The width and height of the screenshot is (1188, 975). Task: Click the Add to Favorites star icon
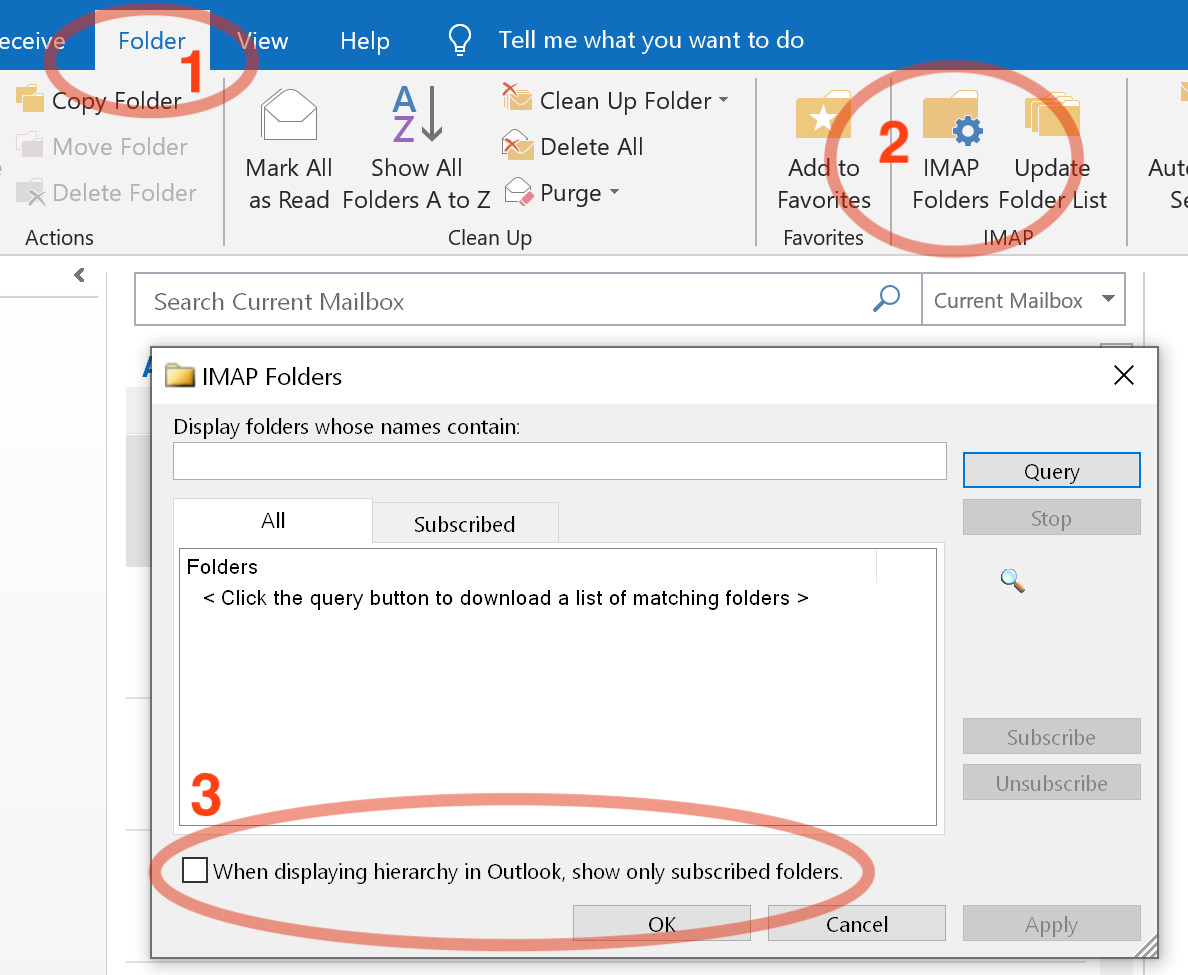coord(822,115)
